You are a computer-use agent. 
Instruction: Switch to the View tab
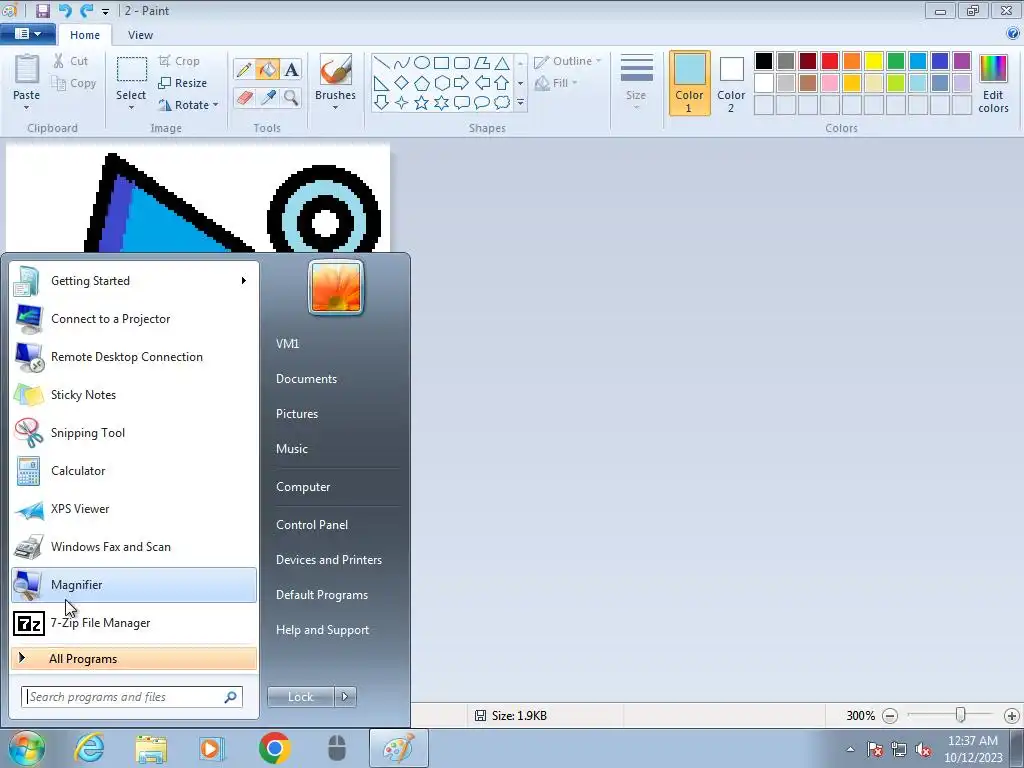[x=140, y=35]
